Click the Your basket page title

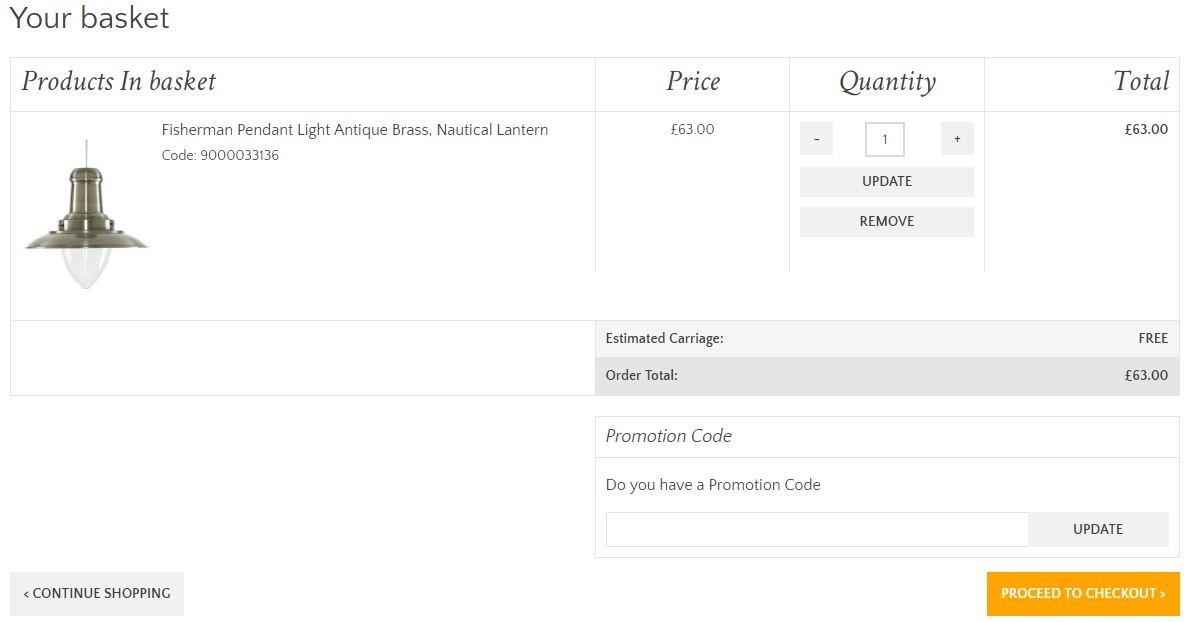click(89, 18)
